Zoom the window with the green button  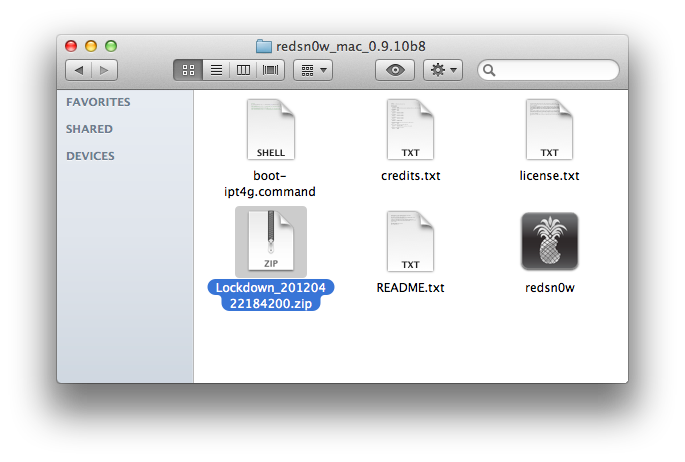(111, 46)
